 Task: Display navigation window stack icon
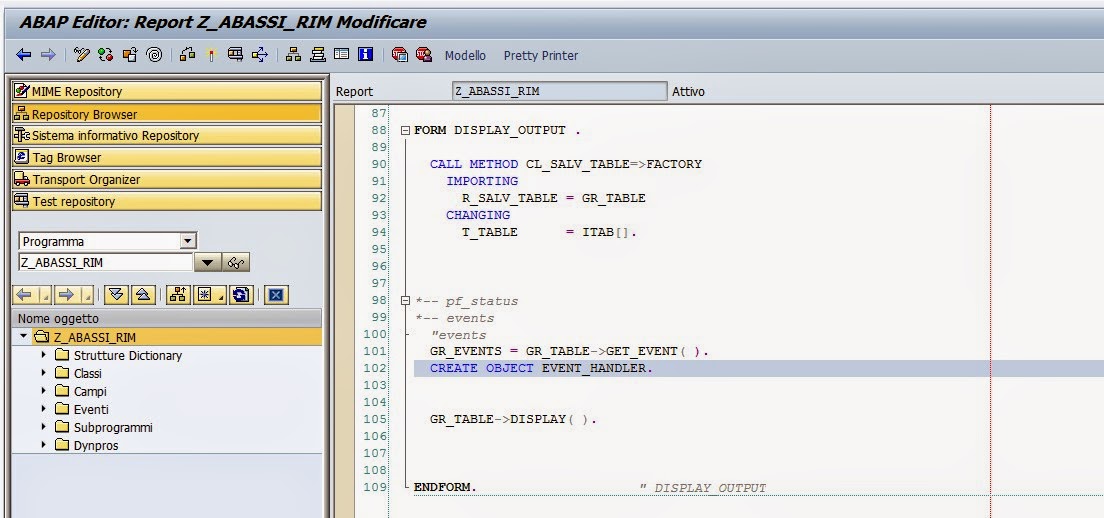pyautogui.click(x=318, y=55)
